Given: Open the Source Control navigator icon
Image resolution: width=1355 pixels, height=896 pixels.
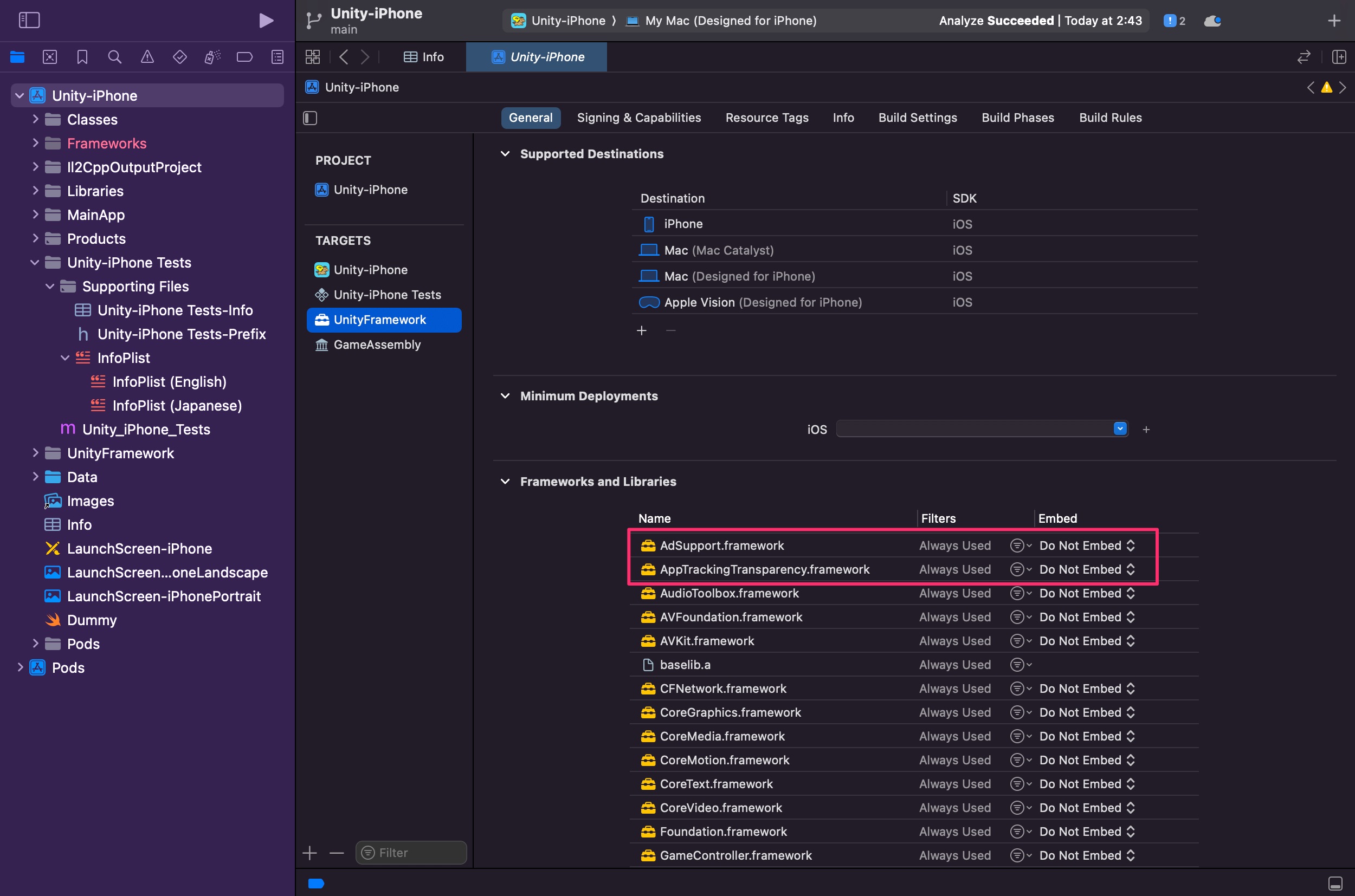Looking at the screenshot, I should (x=50, y=56).
